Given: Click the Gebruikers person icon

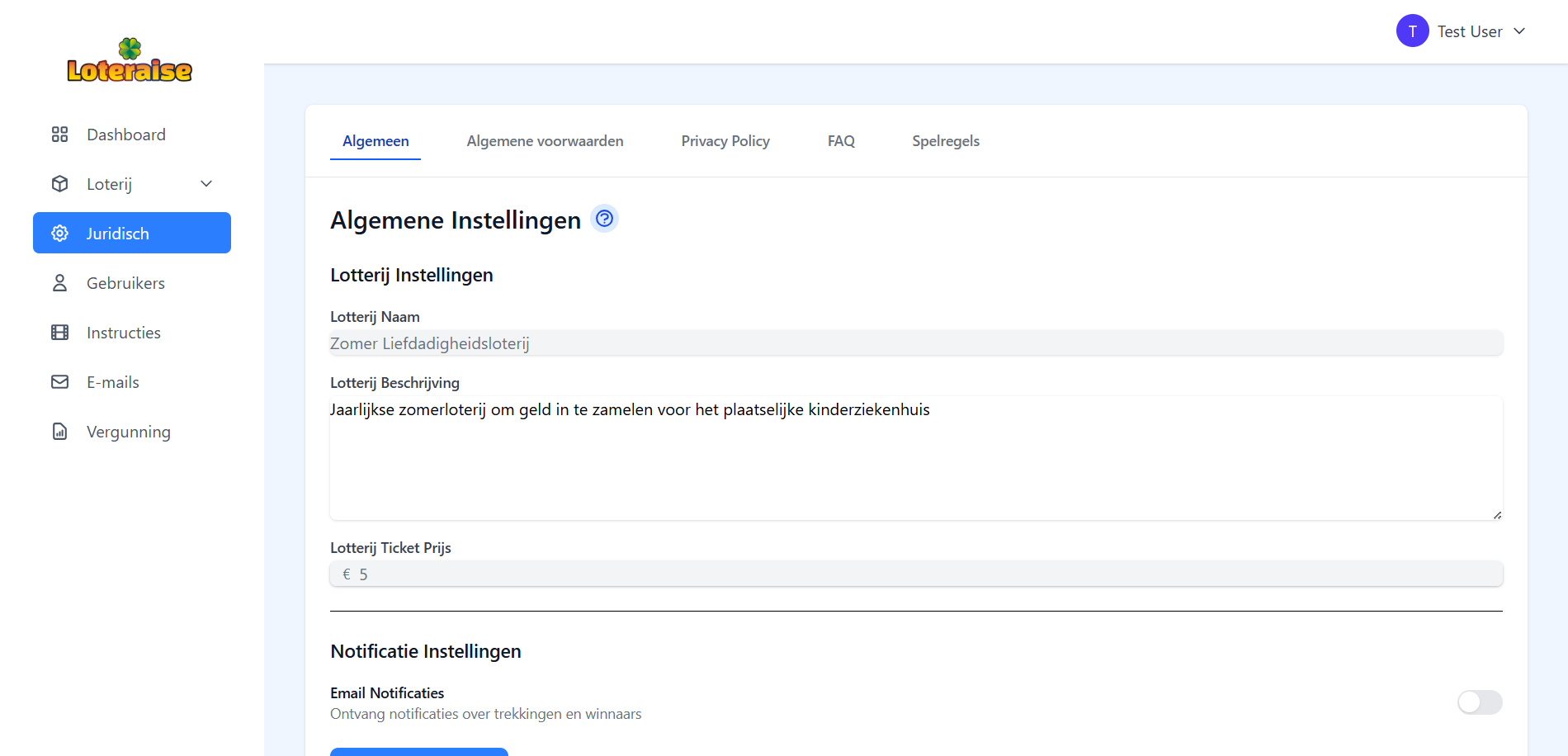Looking at the screenshot, I should pyautogui.click(x=59, y=283).
